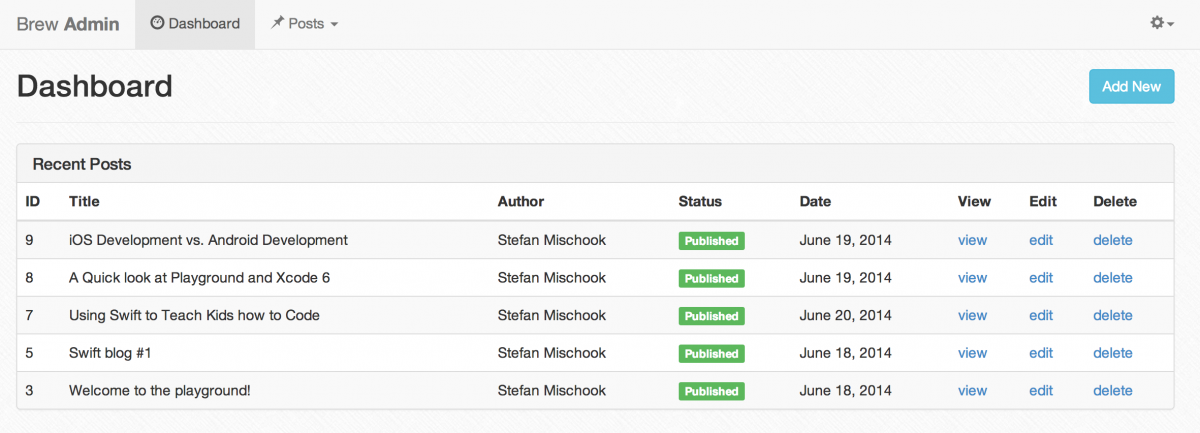Open the settings gear menu
This screenshot has width=1200, height=433.
pos(1162,23)
